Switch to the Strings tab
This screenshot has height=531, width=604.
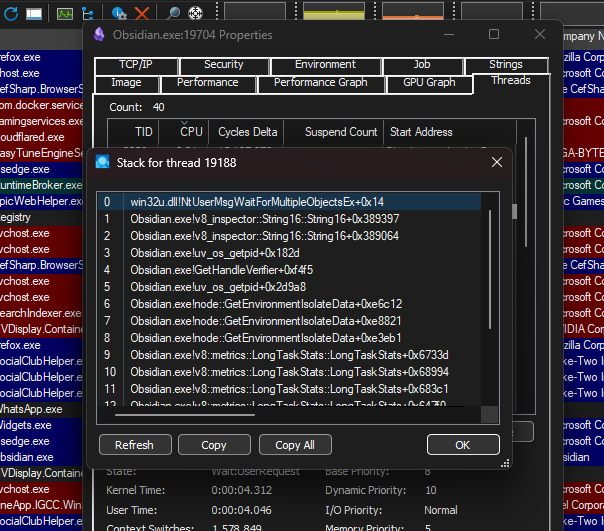pyautogui.click(x=505, y=65)
